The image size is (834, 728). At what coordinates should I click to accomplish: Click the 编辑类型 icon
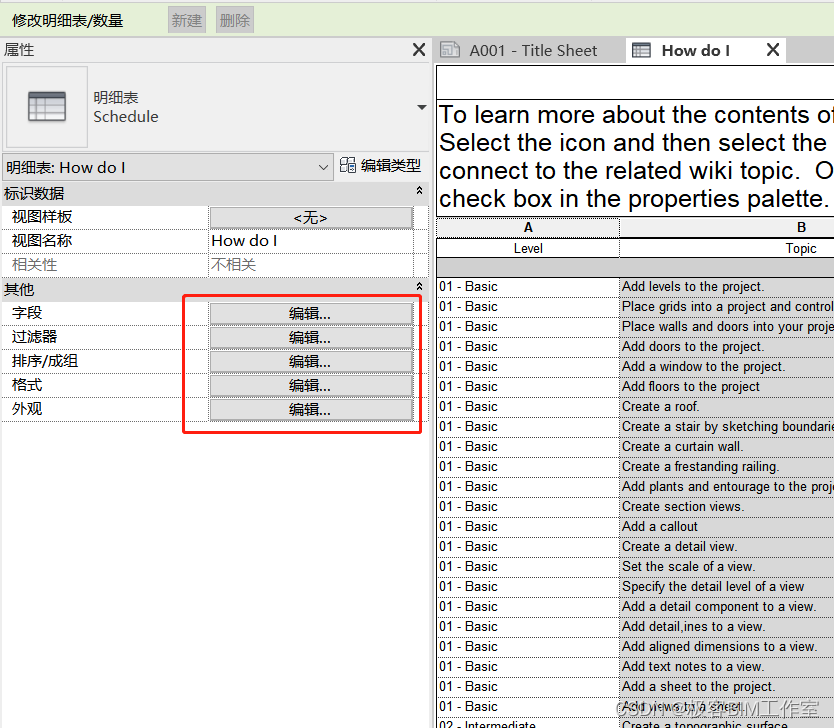tap(348, 165)
